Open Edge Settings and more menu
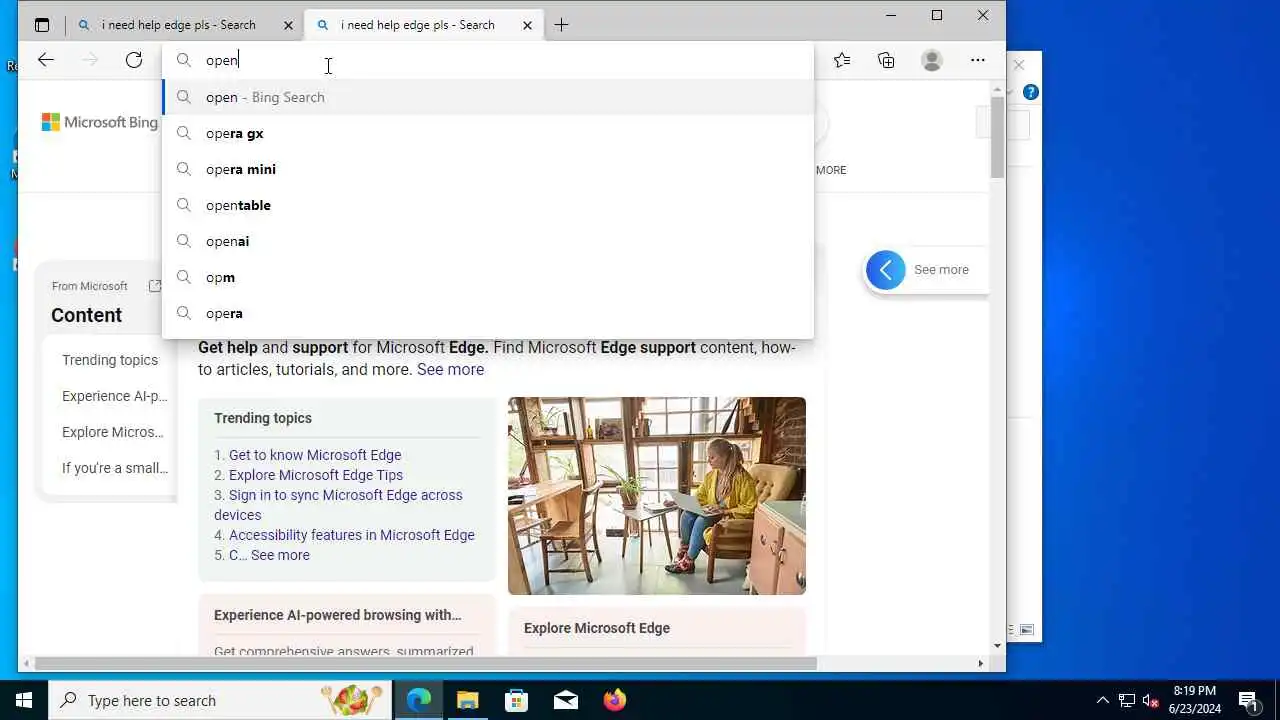The image size is (1280, 720). tap(978, 60)
